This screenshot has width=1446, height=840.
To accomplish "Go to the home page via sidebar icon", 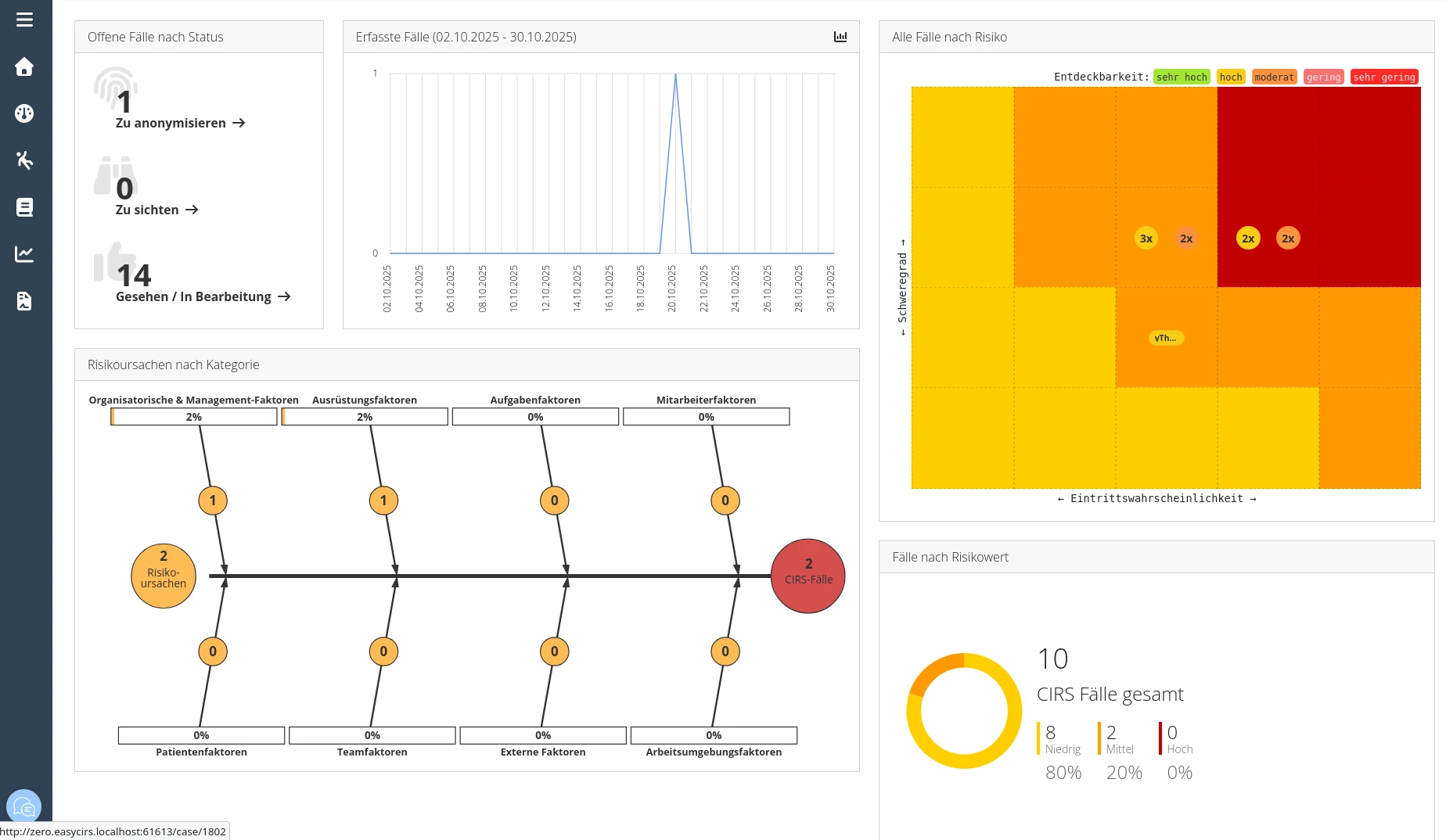I will (x=25, y=66).
